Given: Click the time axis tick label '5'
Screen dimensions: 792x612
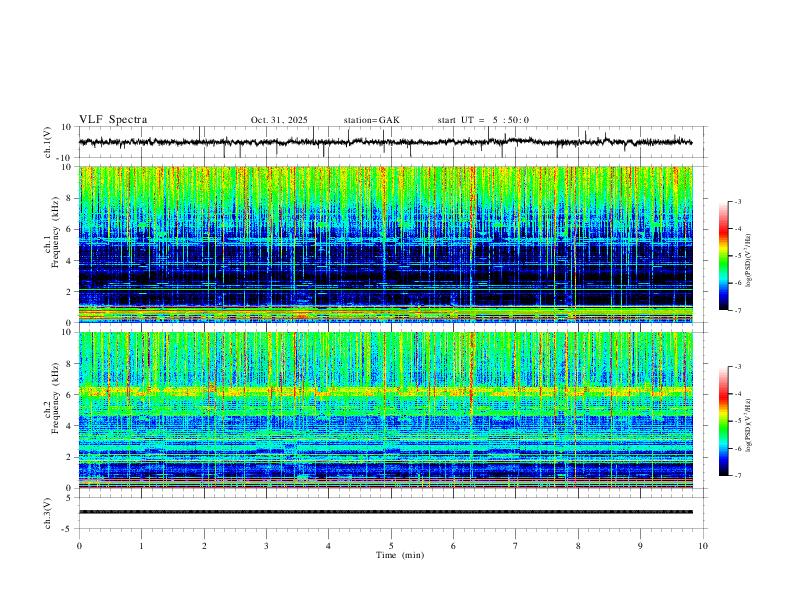Looking at the screenshot, I should tap(391, 546).
